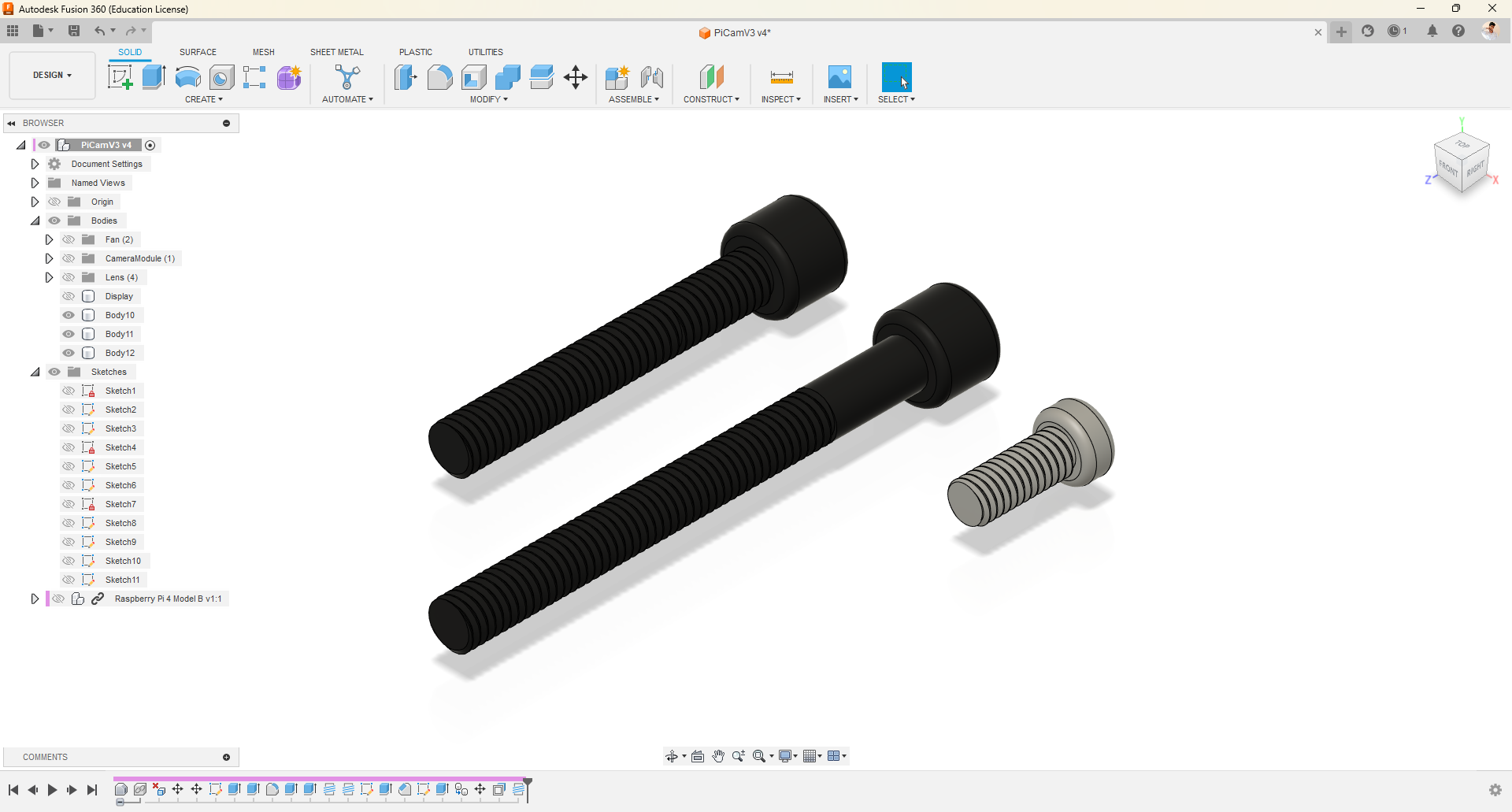
Task: Open the data panel grid icon
Action: [13, 31]
